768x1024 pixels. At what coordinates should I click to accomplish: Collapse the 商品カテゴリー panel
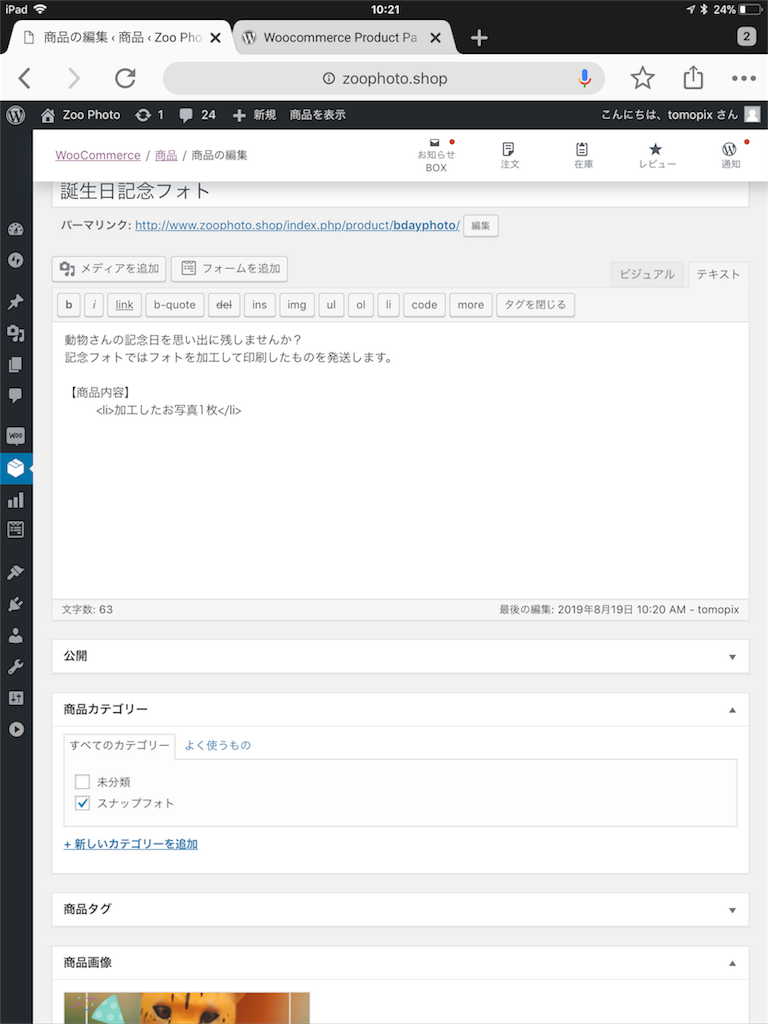tap(732, 710)
